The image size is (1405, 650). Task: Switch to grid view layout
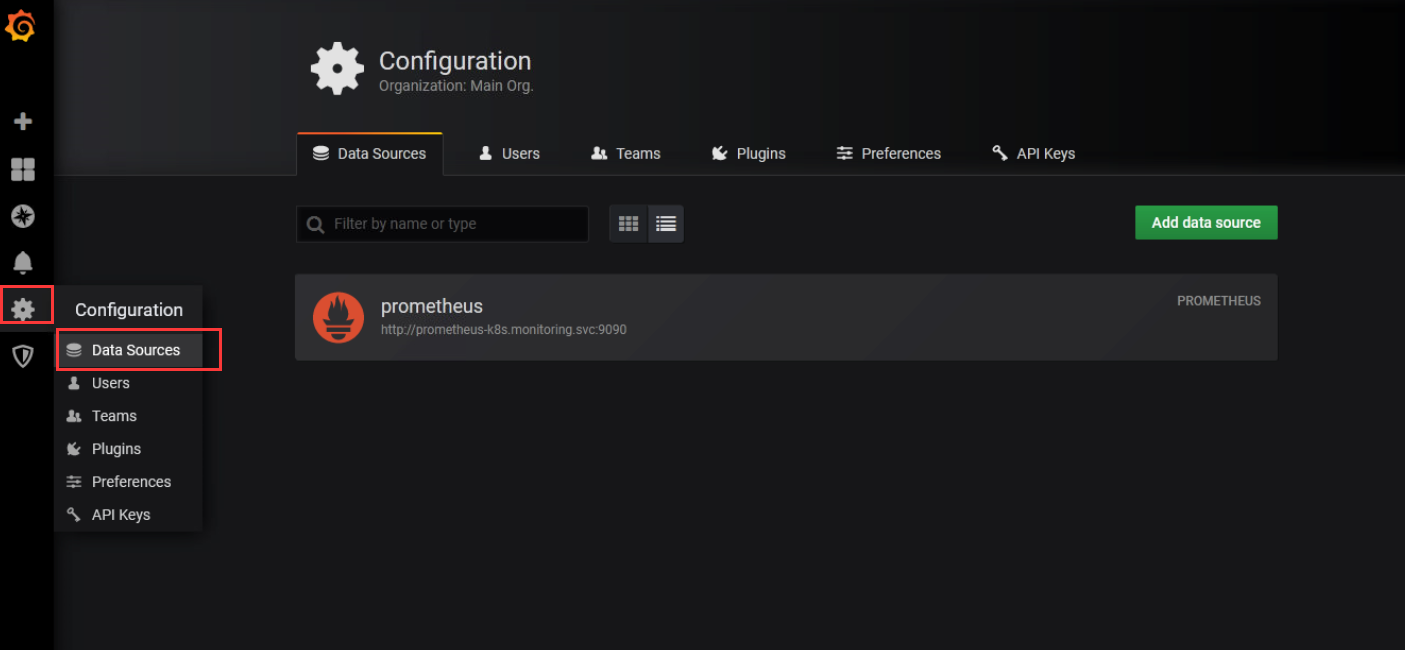click(628, 224)
